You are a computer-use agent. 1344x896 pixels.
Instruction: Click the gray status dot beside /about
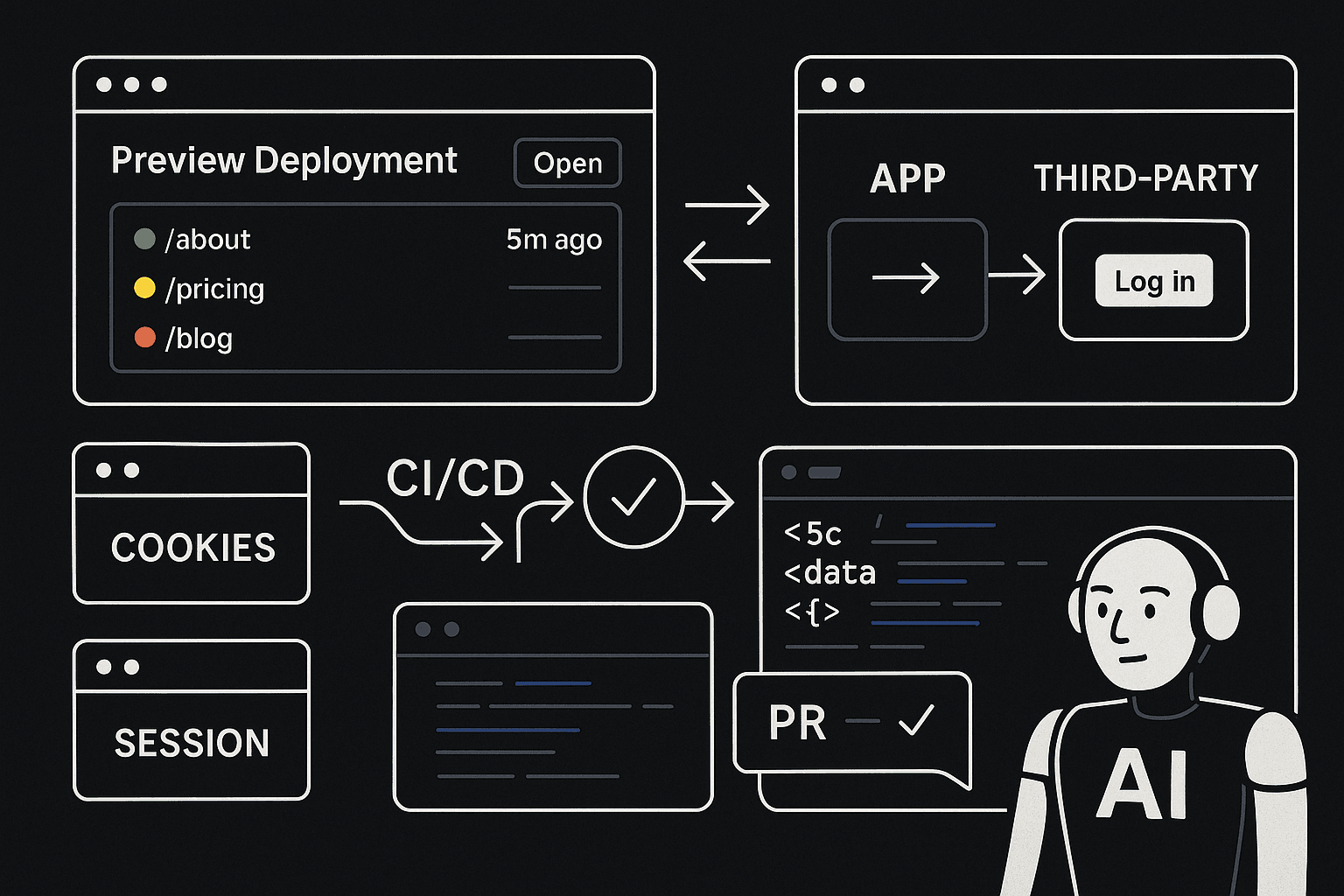pos(144,238)
